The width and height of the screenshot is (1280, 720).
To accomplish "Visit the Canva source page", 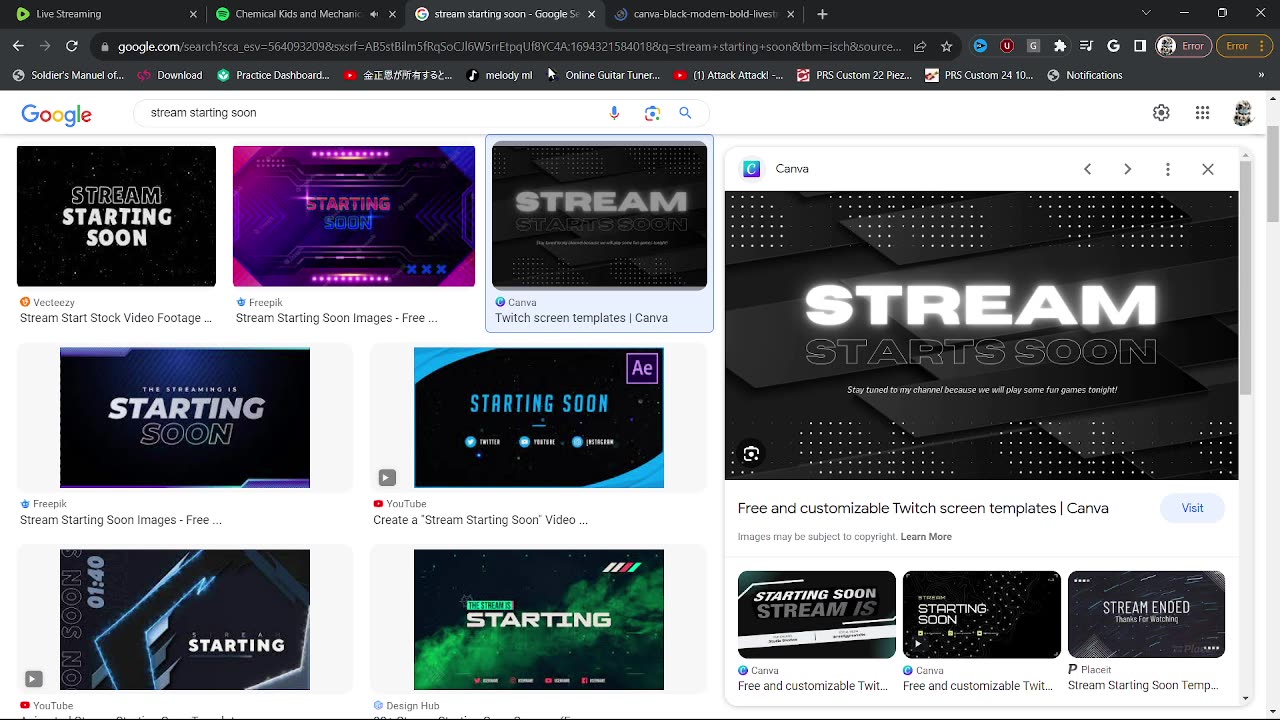I will coord(1192,508).
